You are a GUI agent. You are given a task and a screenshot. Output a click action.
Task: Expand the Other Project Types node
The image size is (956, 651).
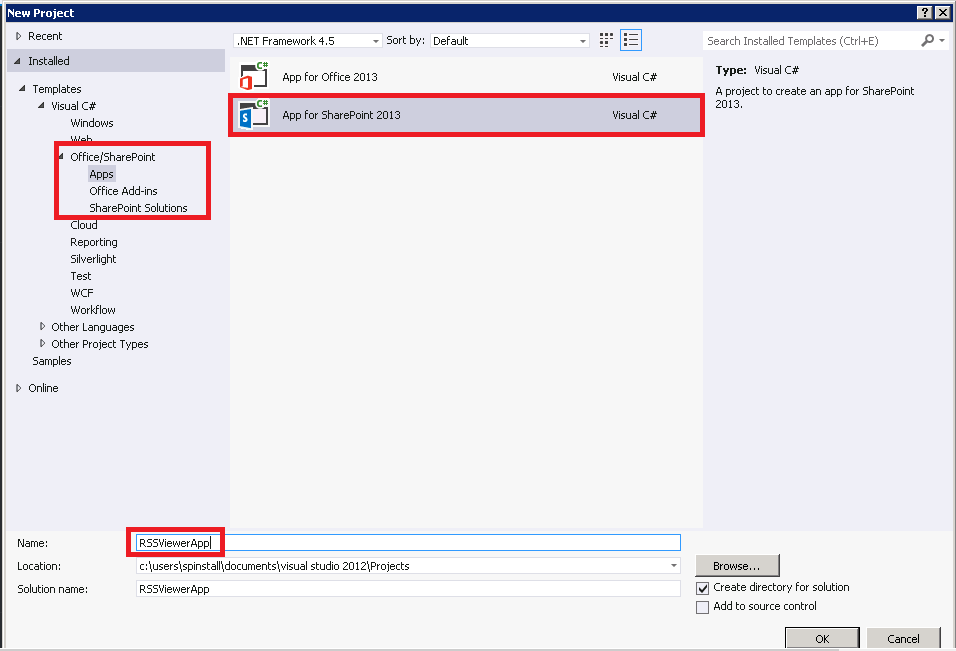[x=42, y=344]
